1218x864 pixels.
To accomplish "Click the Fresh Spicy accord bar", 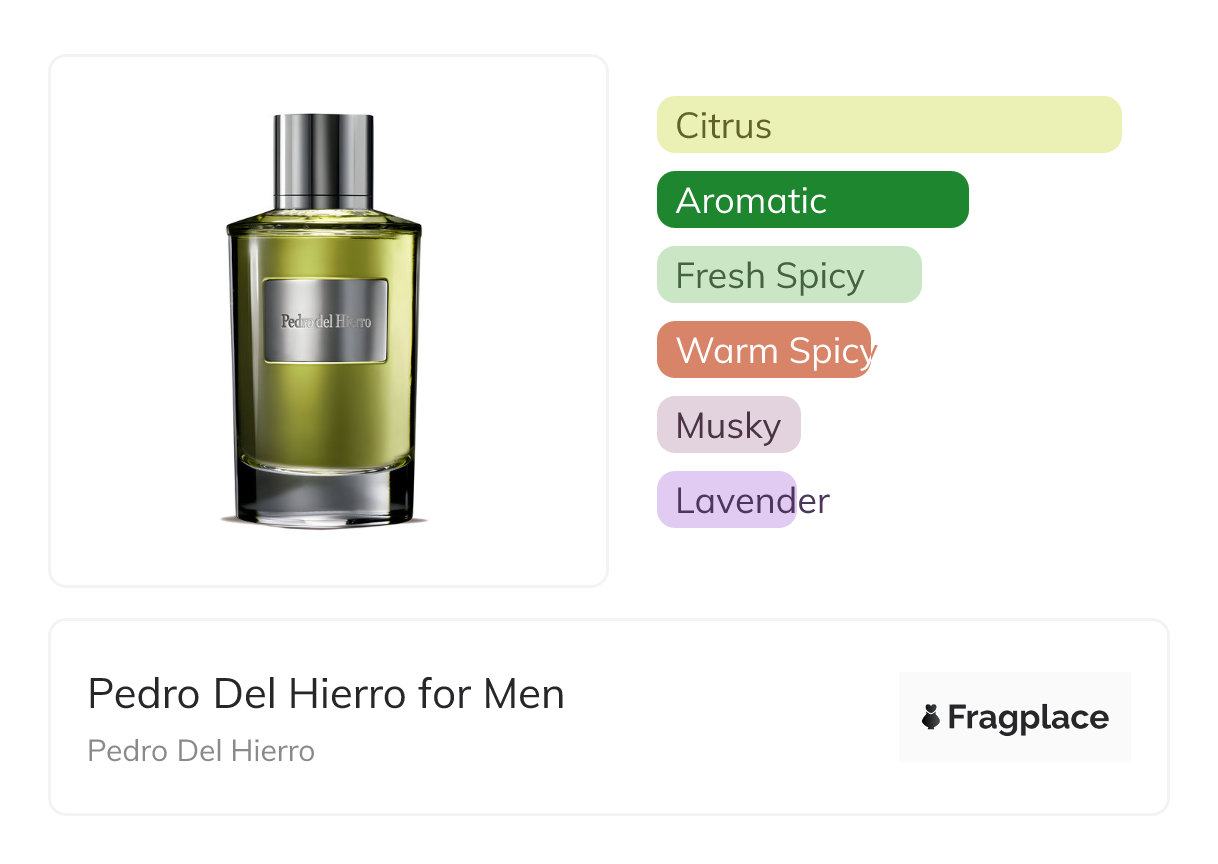I will click(x=789, y=275).
